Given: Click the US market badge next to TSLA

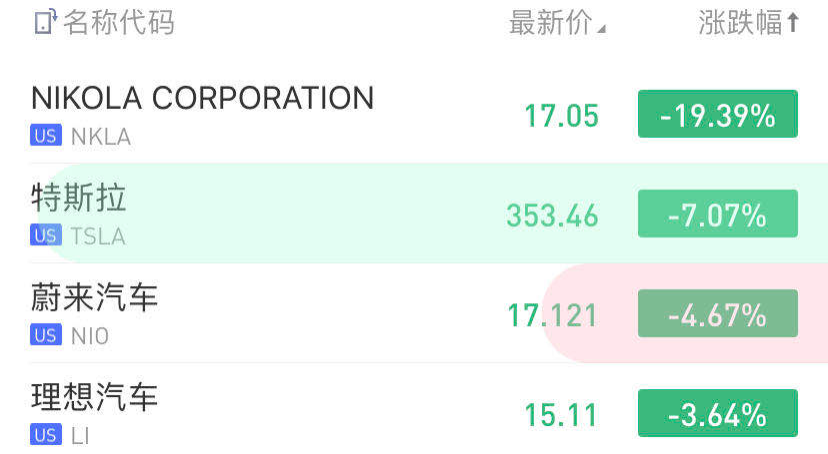Looking at the screenshot, I should (x=46, y=236).
